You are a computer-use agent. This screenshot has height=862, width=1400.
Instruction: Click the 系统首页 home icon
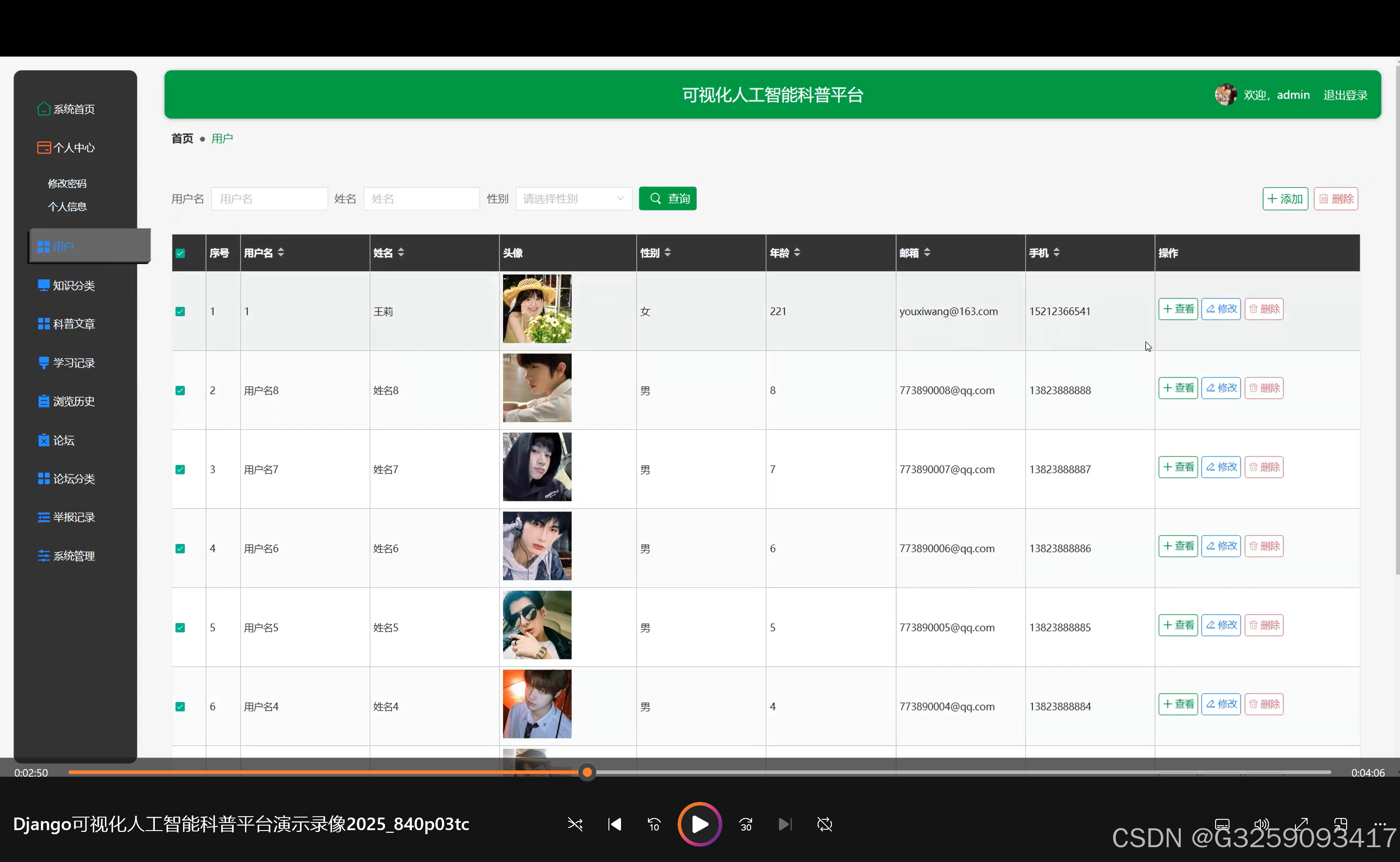click(x=44, y=109)
